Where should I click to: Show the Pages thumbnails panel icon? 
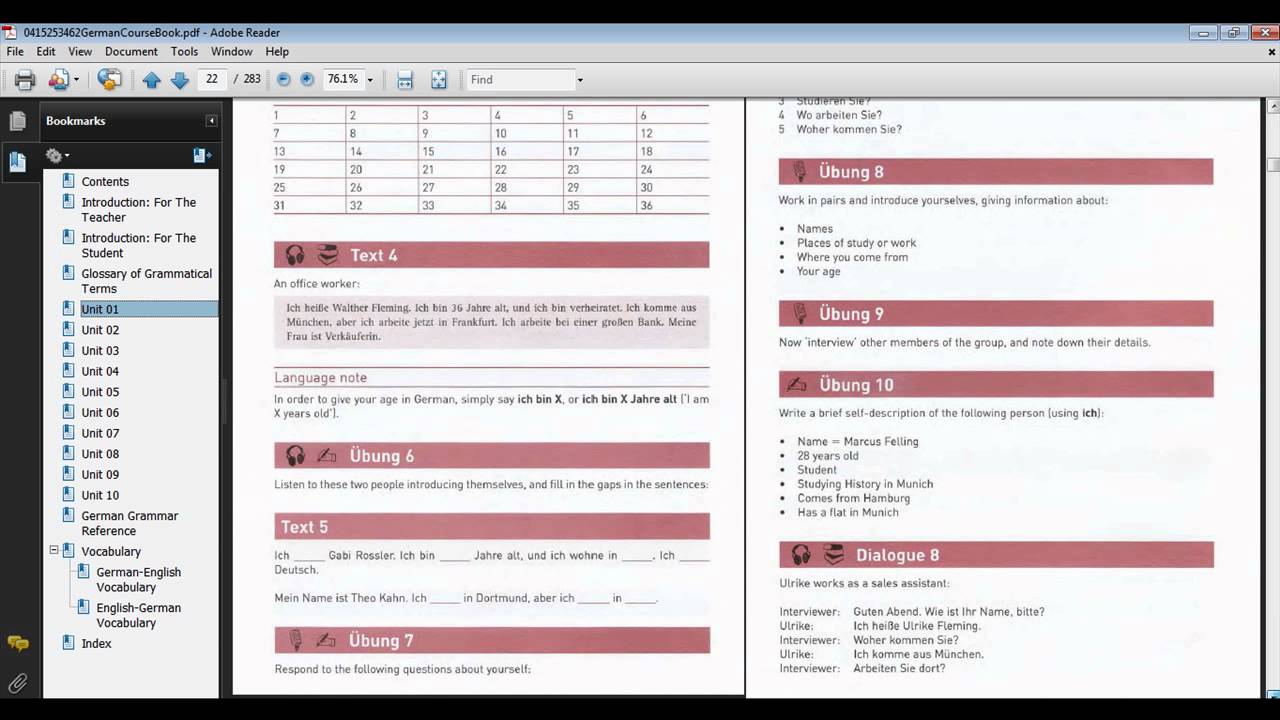coord(18,121)
